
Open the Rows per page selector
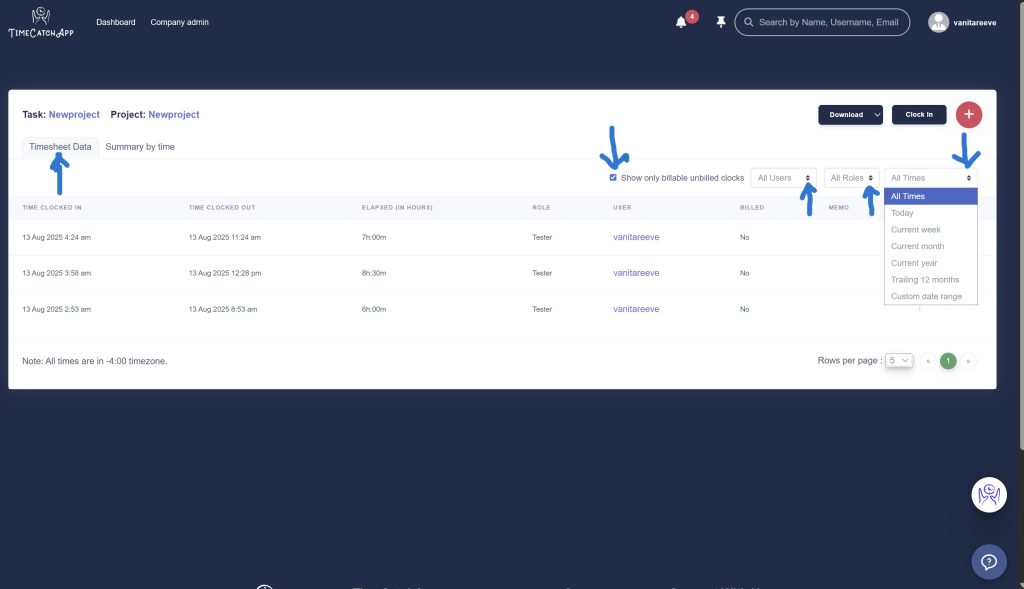[x=900, y=361]
